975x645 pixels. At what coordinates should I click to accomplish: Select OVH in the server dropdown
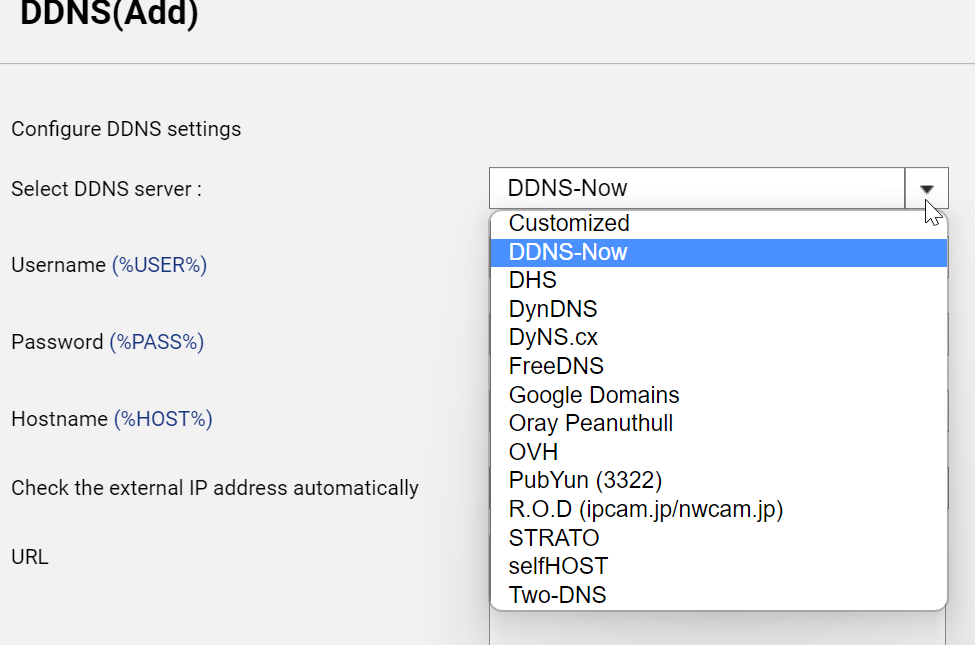point(533,452)
